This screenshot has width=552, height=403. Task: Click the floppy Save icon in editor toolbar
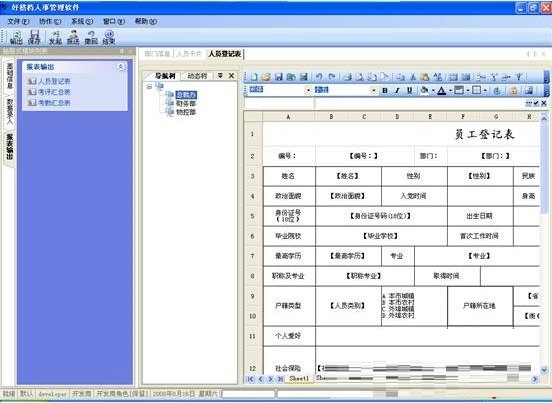point(279,77)
